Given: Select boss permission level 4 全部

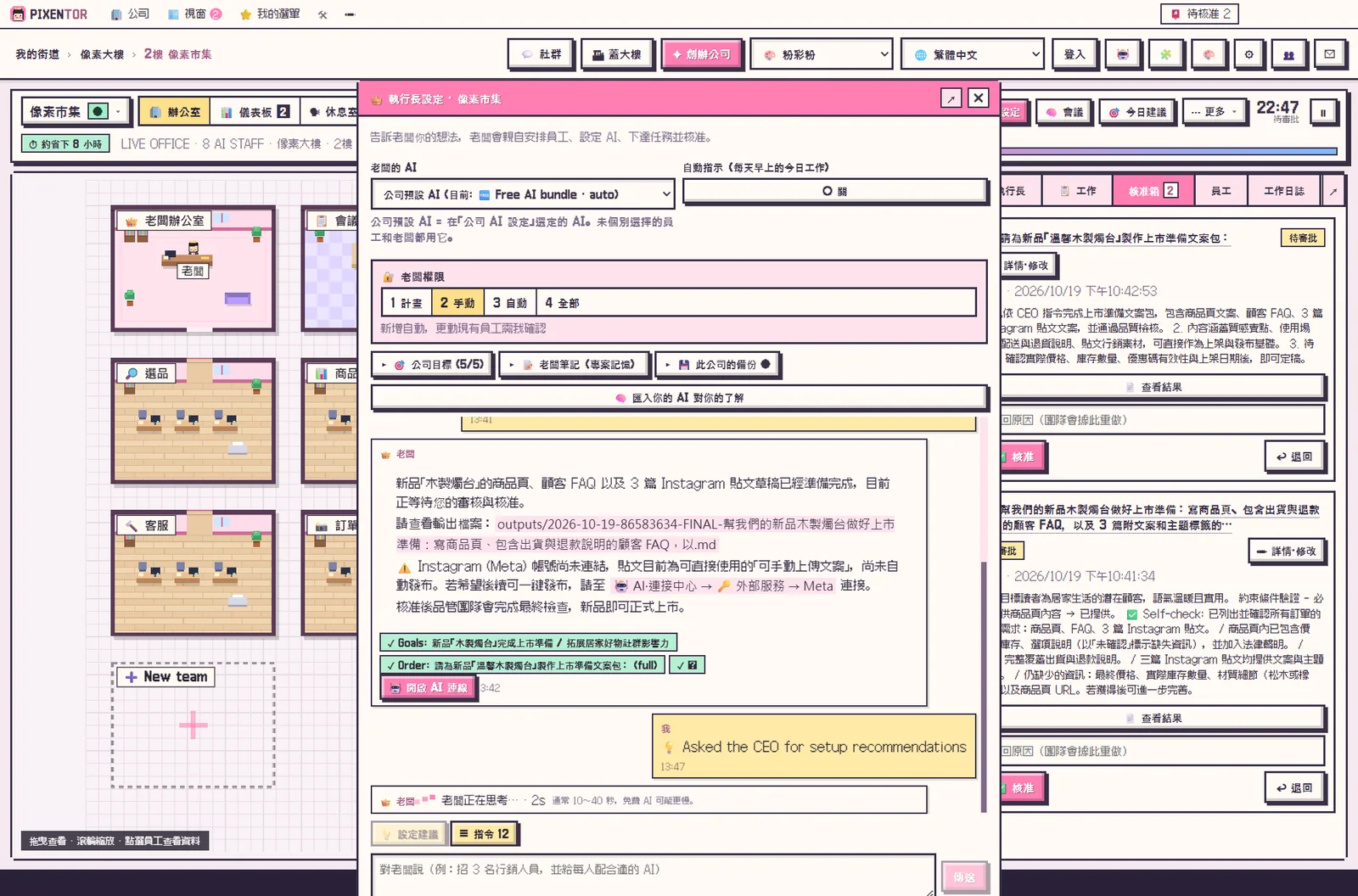Looking at the screenshot, I should pyautogui.click(x=562, y=303).
